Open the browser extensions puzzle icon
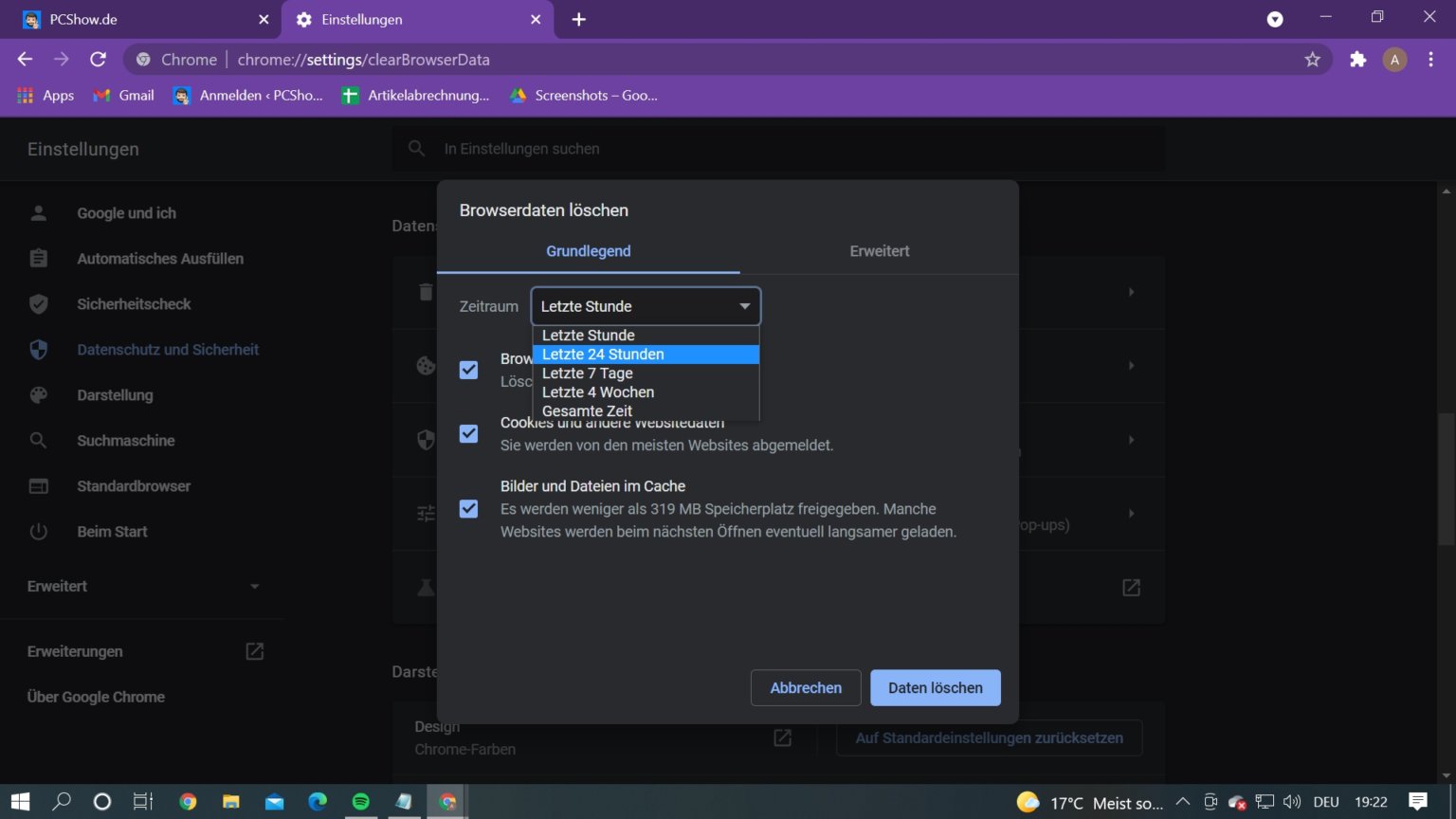Viewport: 1456px width, 819px height. coord(1357,59)
